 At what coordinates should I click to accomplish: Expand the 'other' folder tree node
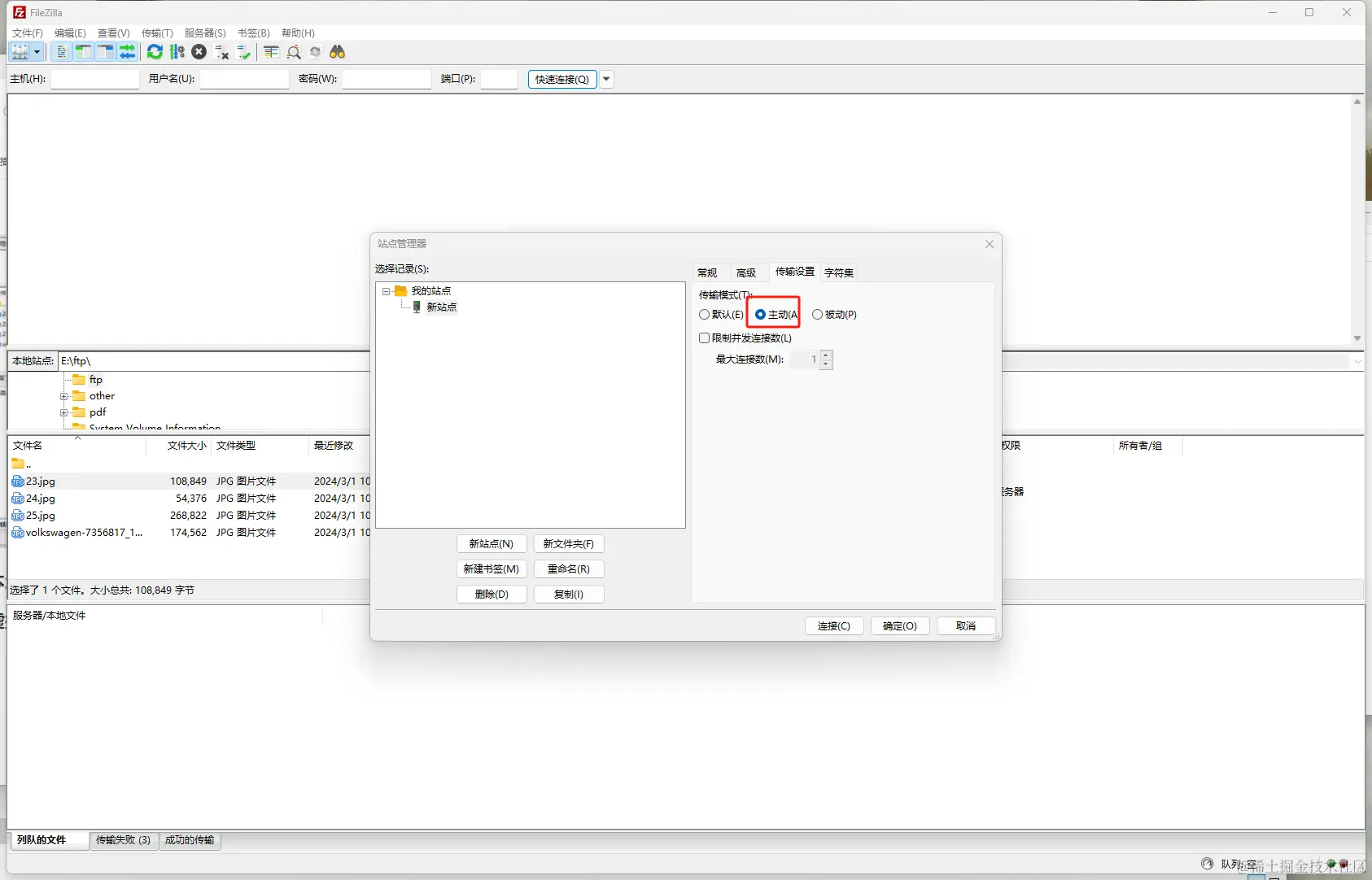click(63, 396)
